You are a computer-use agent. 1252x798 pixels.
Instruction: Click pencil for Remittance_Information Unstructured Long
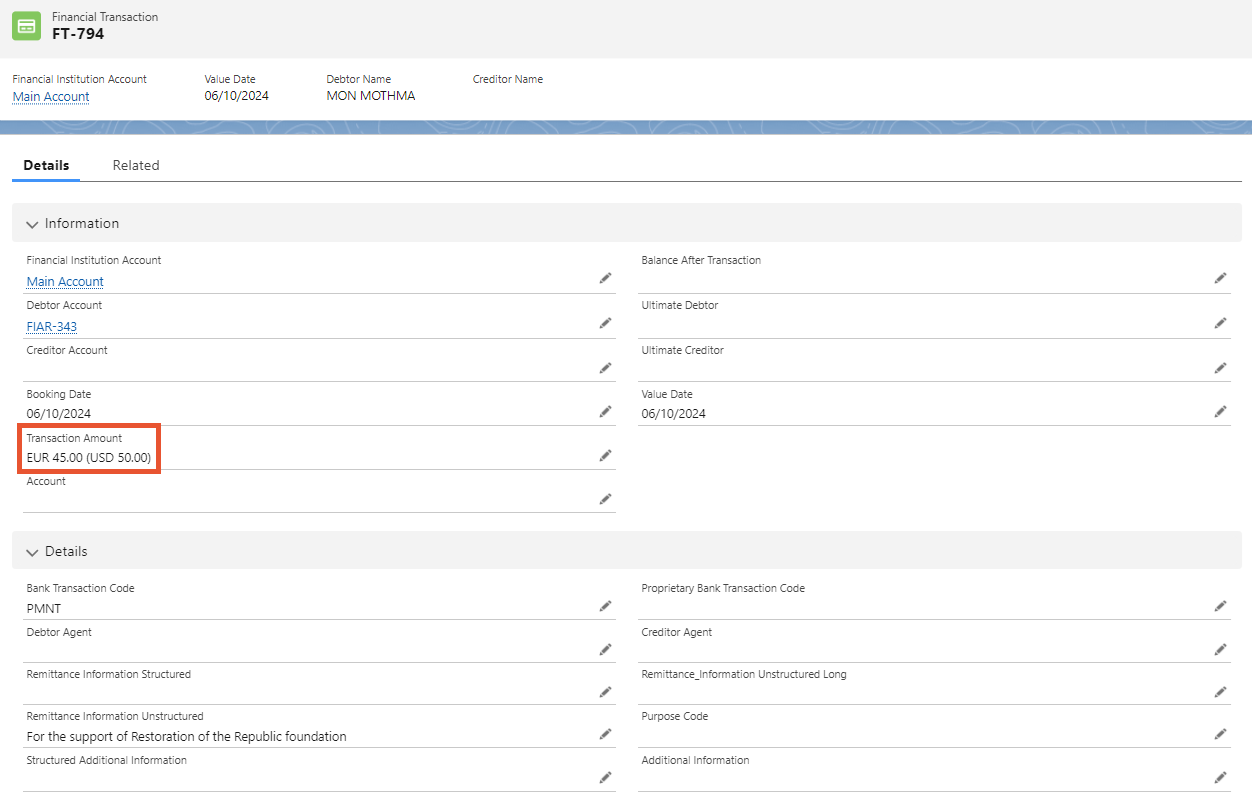pos(1220,692)
